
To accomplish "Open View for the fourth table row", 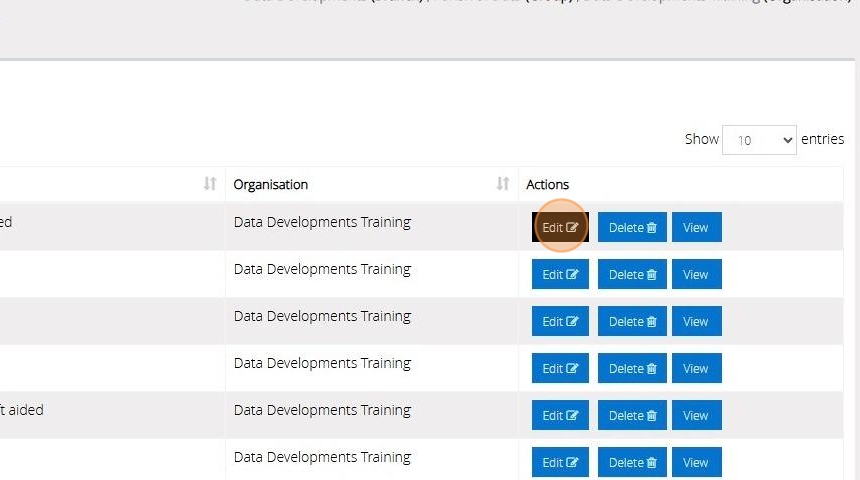I will 697,368.
